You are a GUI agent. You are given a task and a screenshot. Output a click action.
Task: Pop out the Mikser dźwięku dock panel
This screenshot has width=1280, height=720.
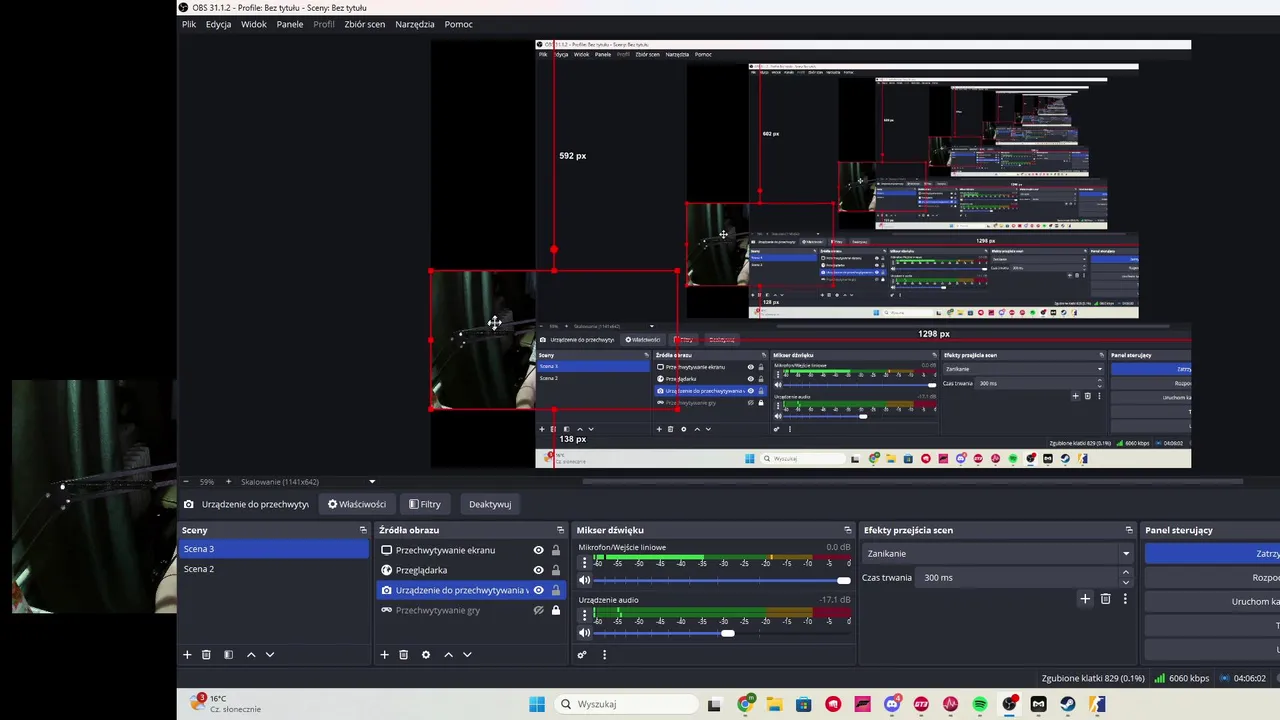(x=848, y=530)
